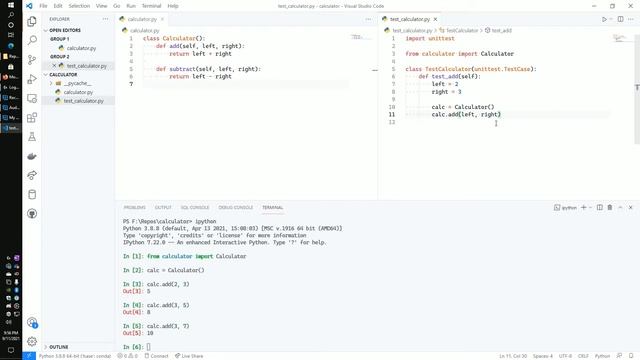This screenshot has height=360, width=640.
Task: Open the GitHub view in activity bar
Action: pyautogui.click(x=32, y=213)
